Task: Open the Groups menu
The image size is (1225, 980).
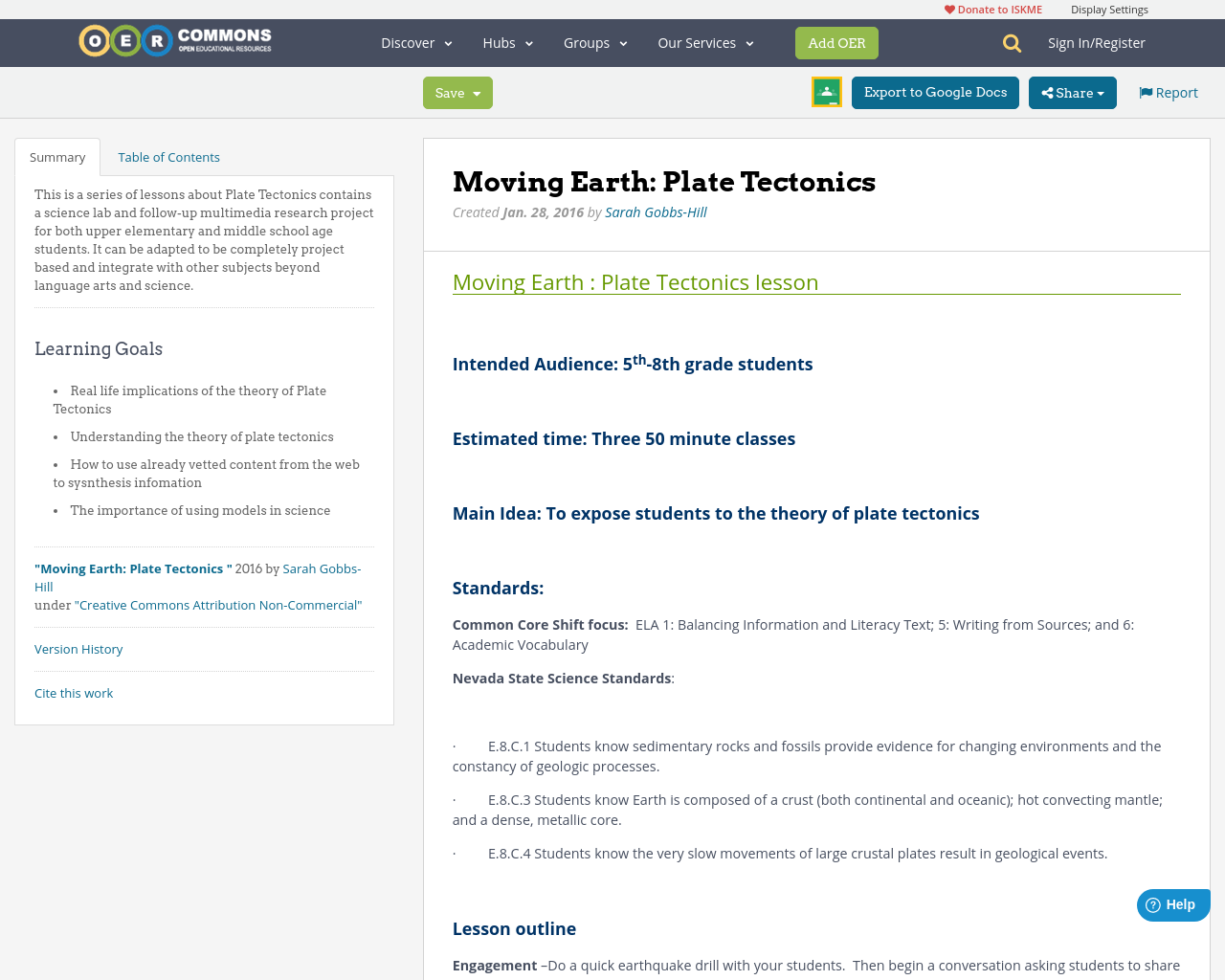Action: tap(593, 42)
